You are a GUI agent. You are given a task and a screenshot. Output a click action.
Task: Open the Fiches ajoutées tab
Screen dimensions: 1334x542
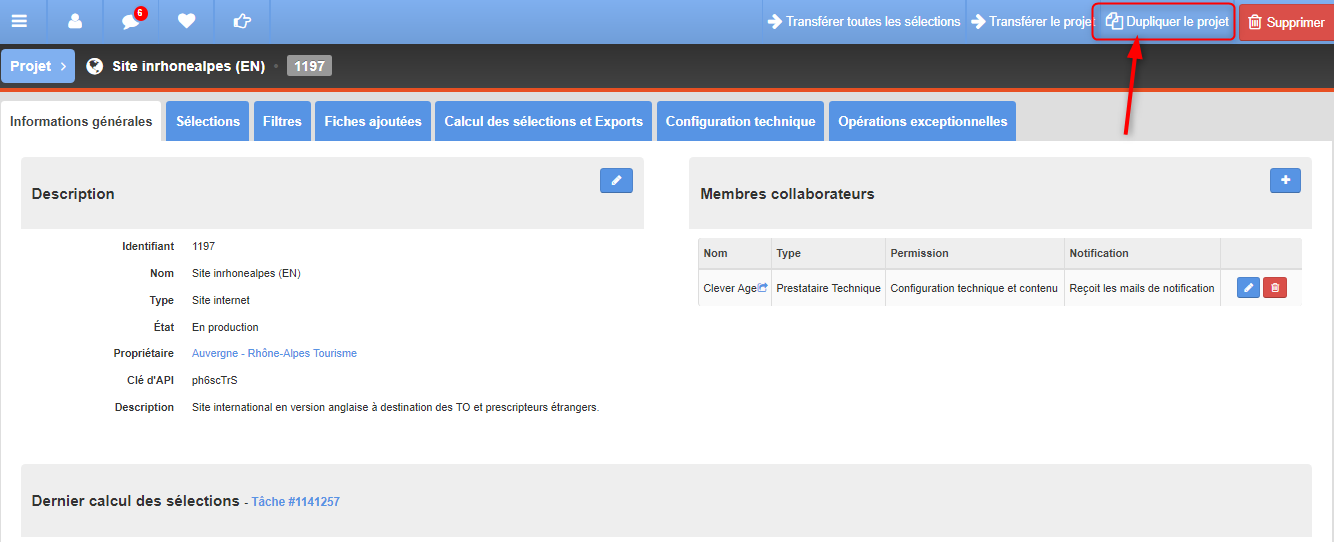point(373,121)
